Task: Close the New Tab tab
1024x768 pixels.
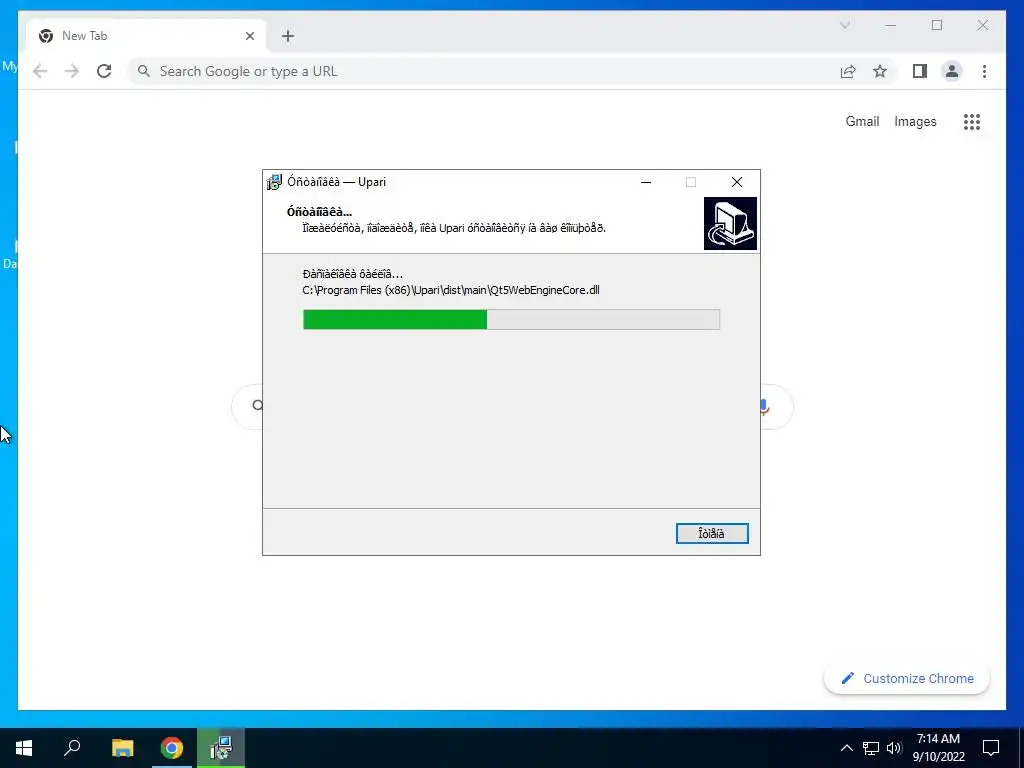Action: click(x=249, y=36)
